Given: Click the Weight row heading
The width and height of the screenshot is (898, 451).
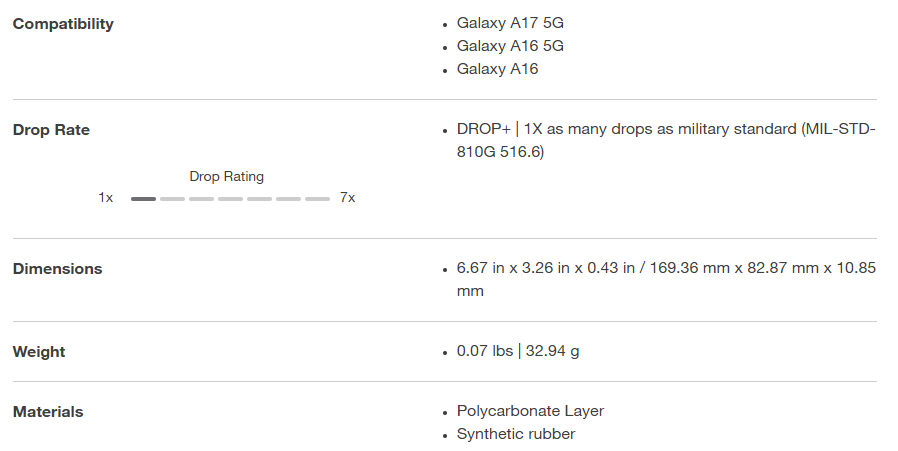Looking at the screenshot, I should click(x=39, y=352).
